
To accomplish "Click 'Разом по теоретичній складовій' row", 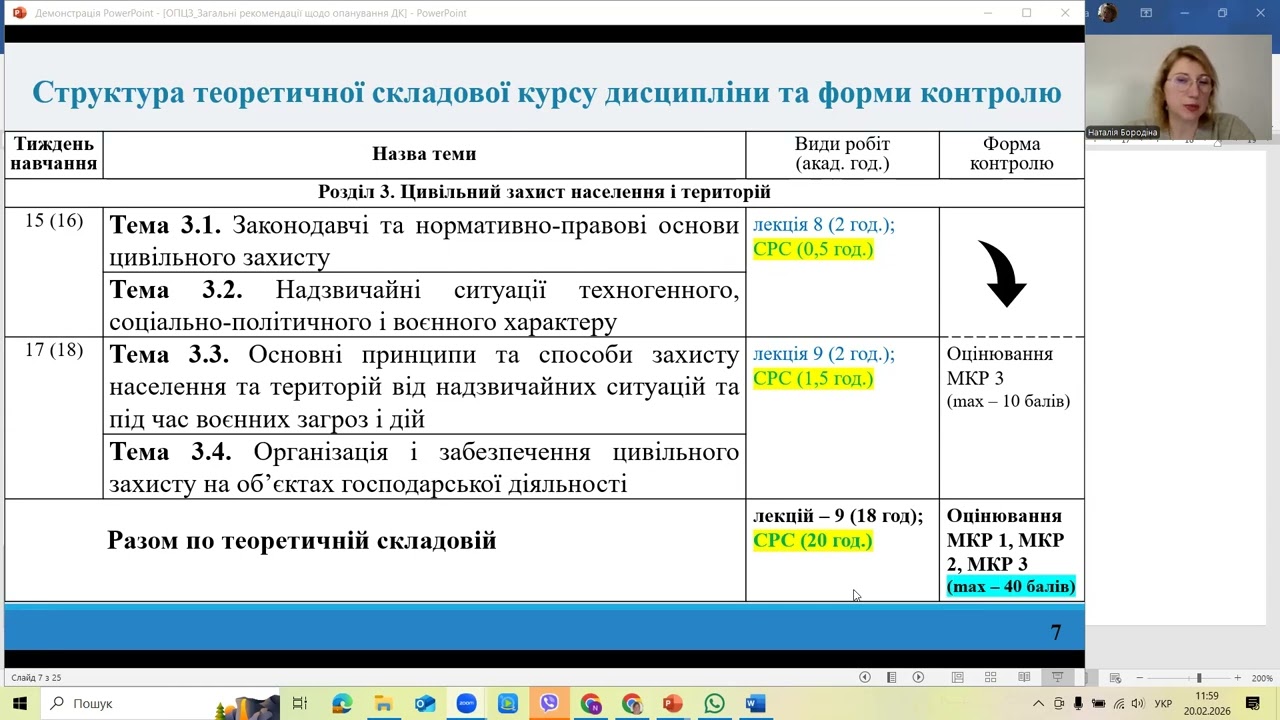I will tap(375, 550).
